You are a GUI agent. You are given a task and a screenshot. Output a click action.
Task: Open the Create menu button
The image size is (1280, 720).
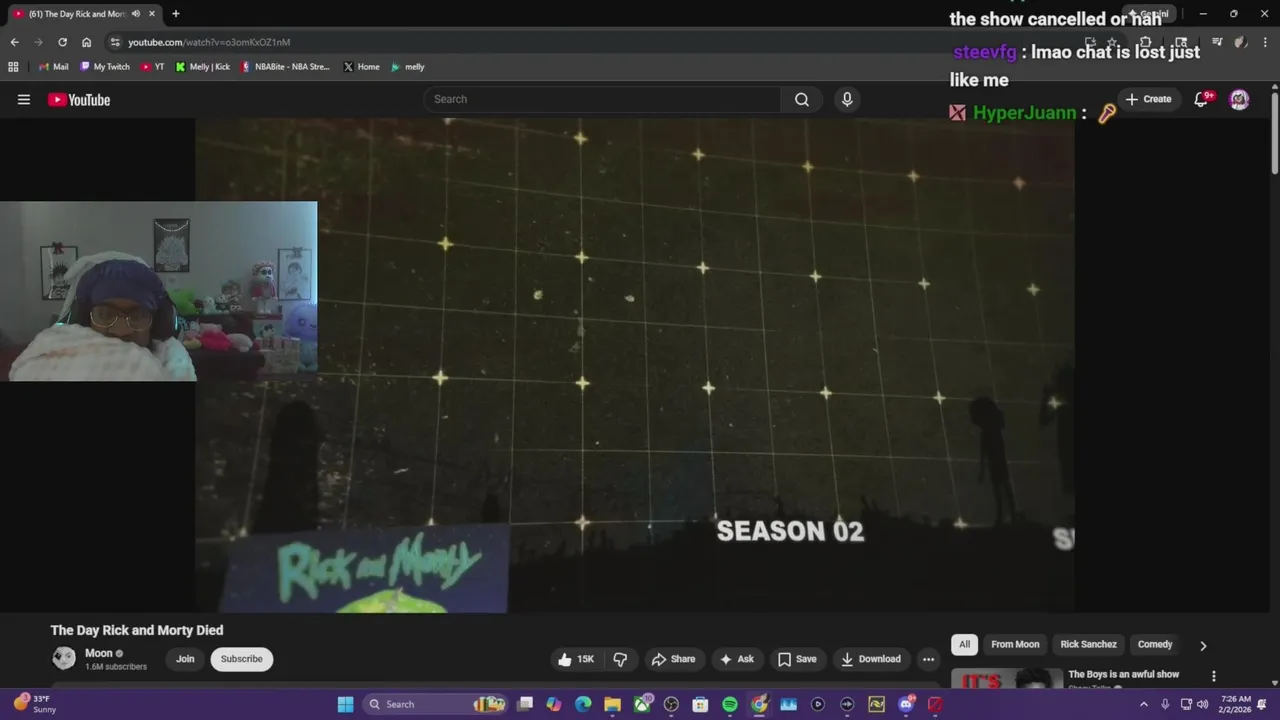point(1148,99)
